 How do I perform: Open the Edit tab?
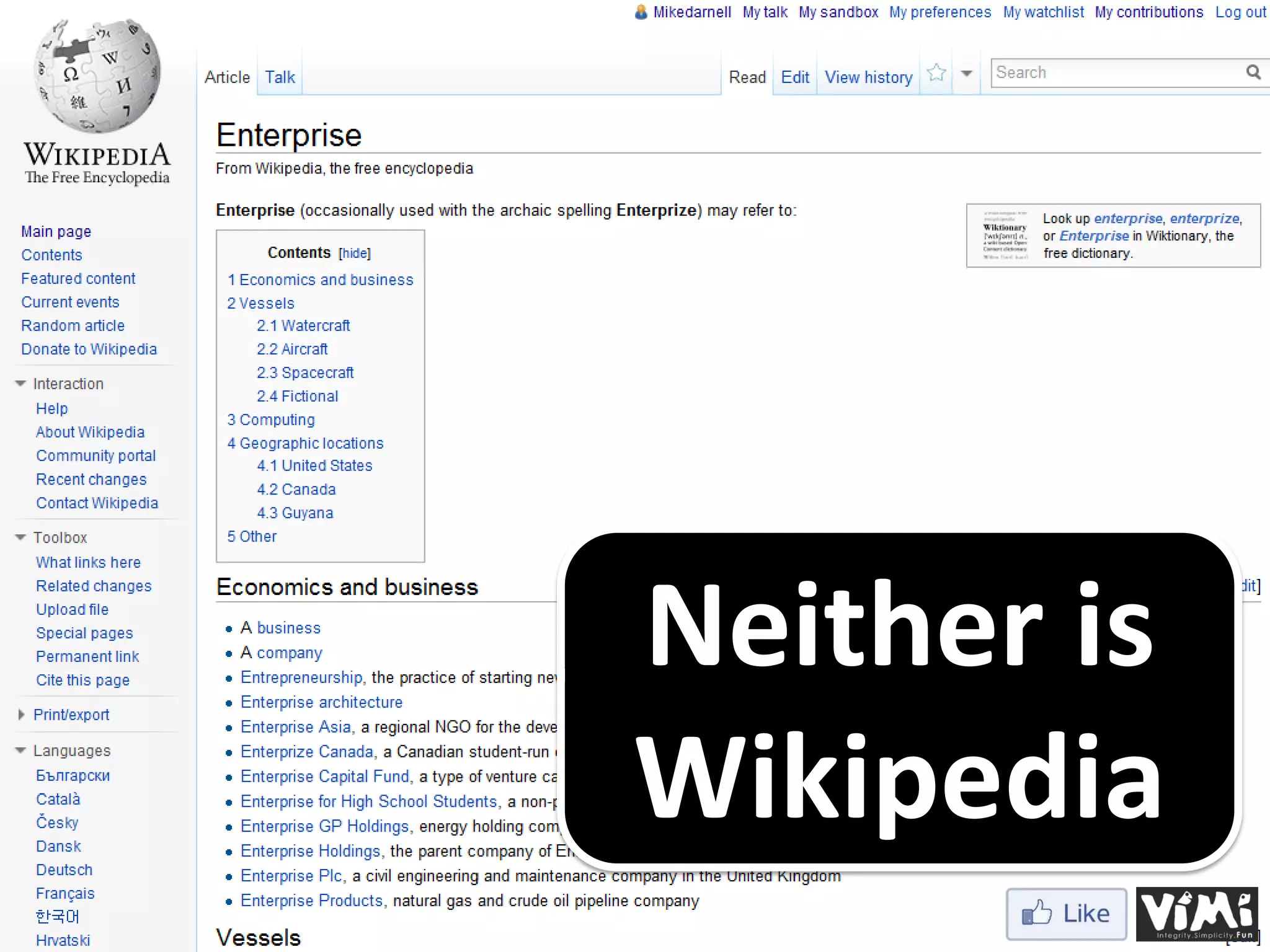coord(795,77)
